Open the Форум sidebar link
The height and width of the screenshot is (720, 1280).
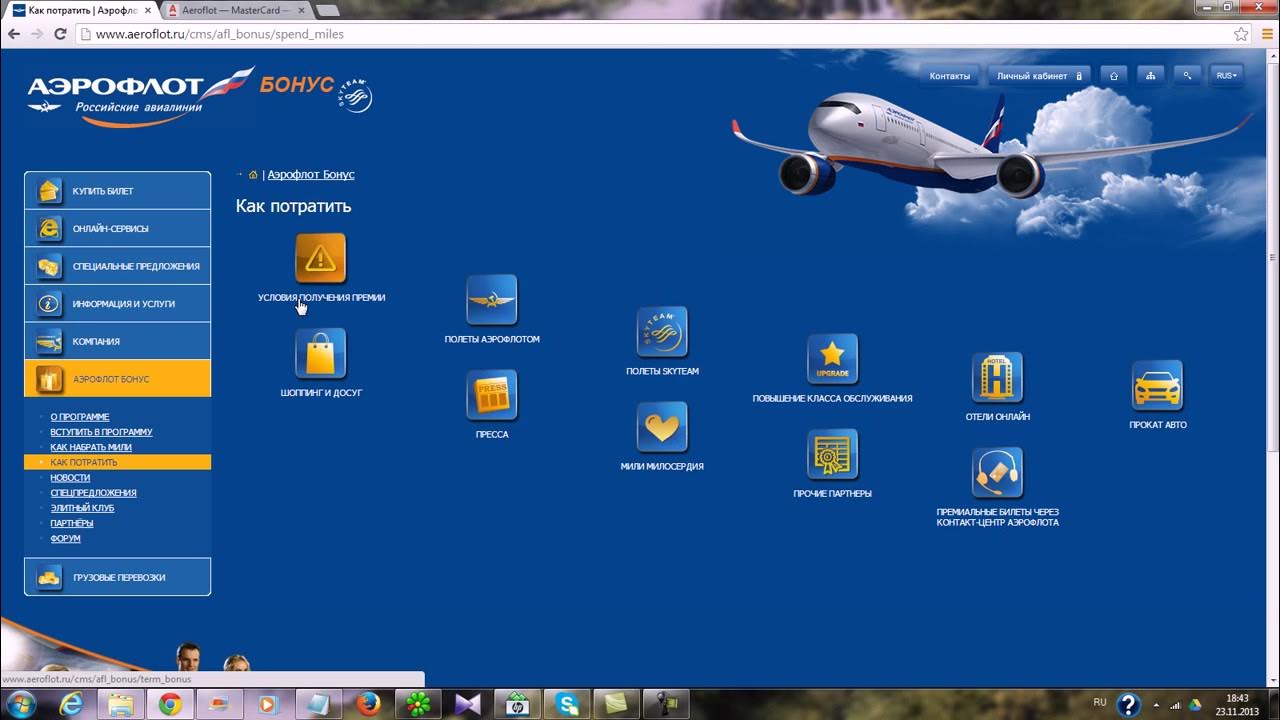pyautogui.click(x=65, y=538)
